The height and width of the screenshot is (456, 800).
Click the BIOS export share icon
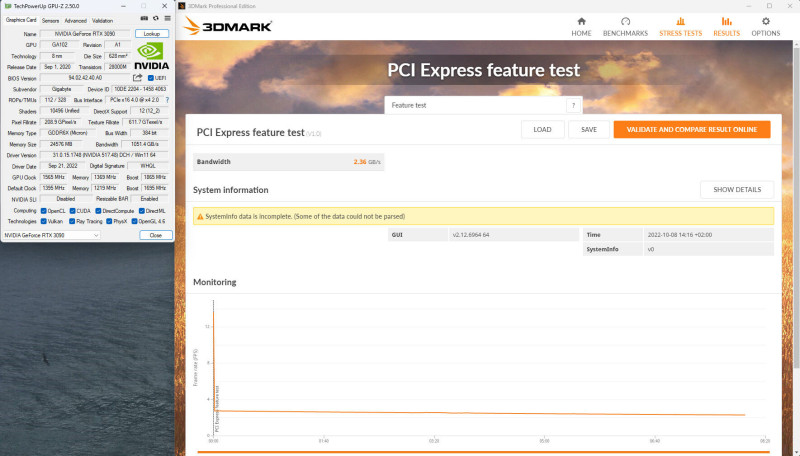137,78
